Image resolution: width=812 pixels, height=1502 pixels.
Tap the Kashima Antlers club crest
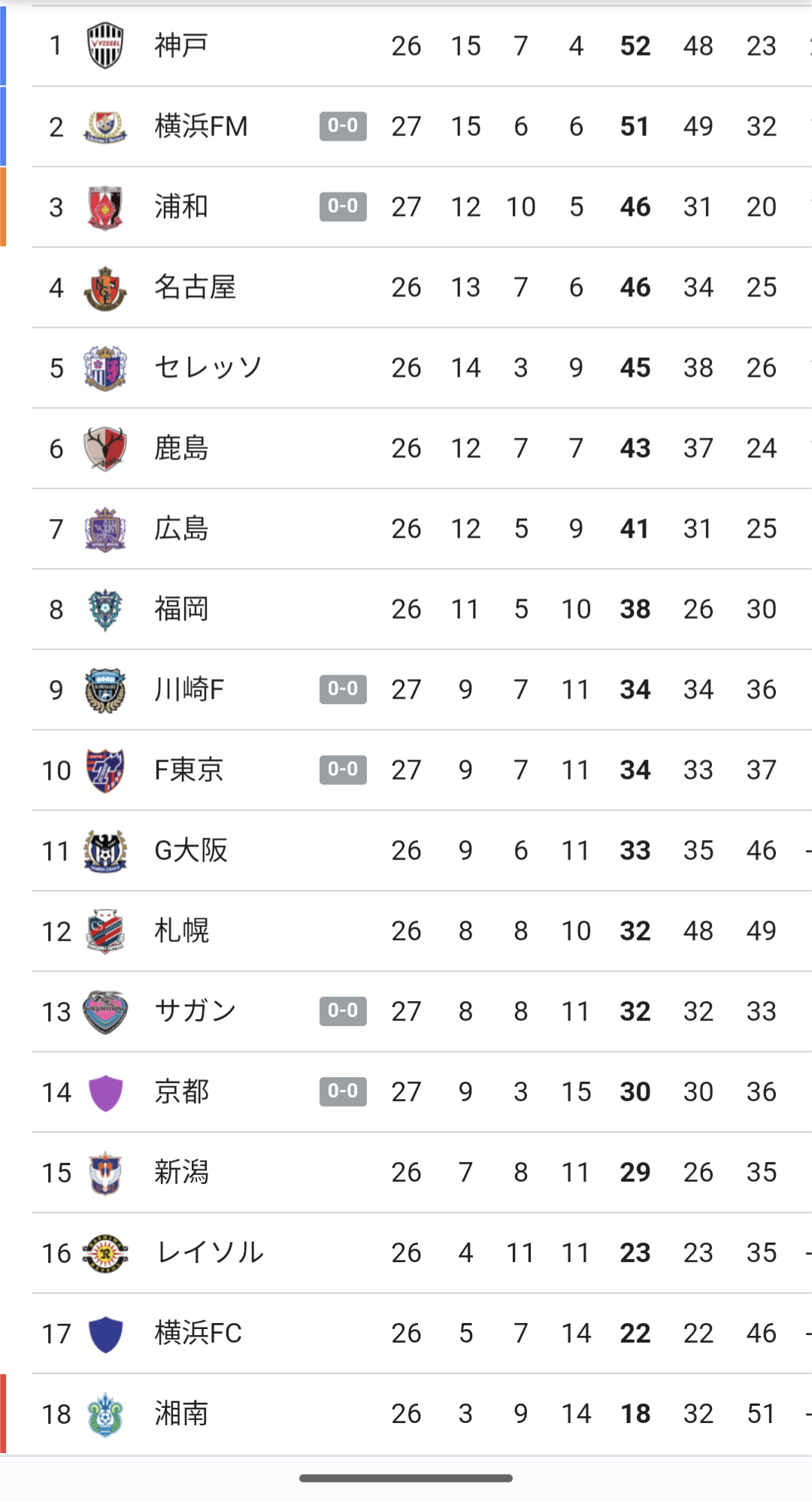pos(105,448)
